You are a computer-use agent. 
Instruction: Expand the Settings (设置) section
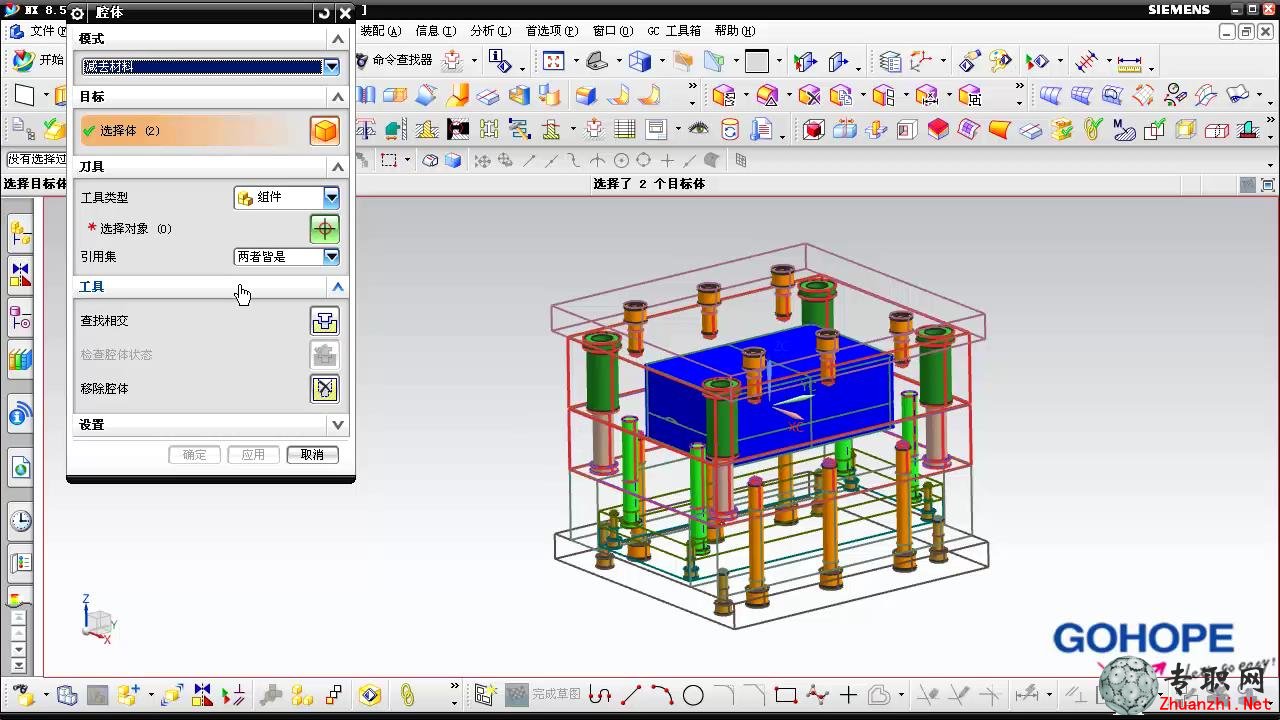(338, 425)
